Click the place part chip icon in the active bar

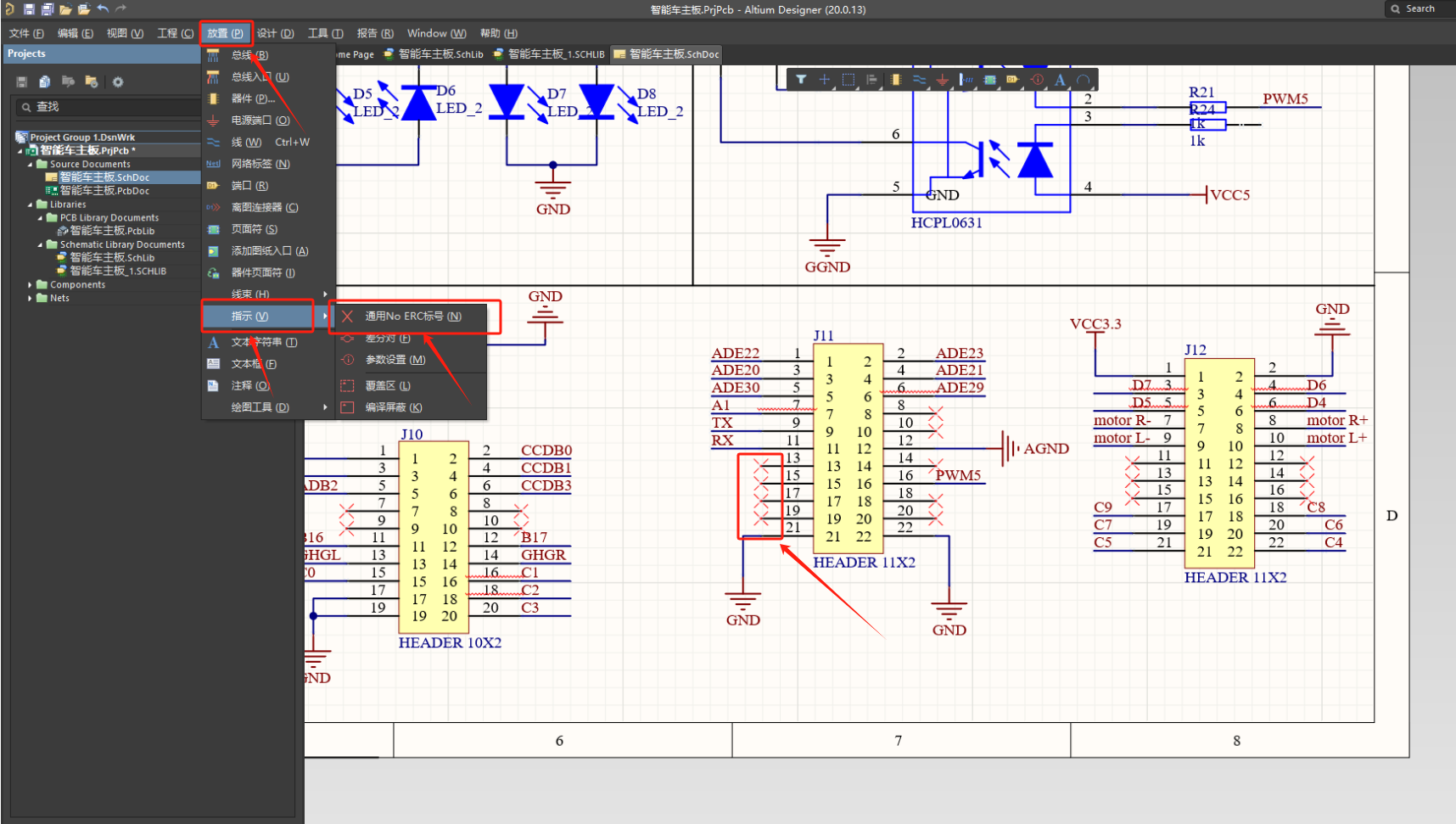[x=895, y=79]
